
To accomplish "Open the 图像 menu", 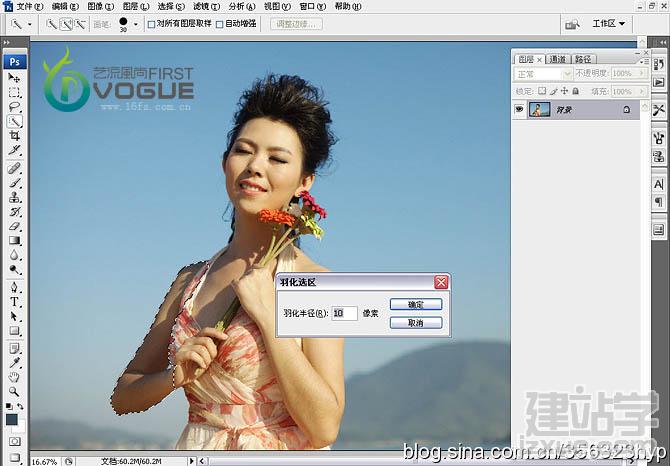I will coord(100,6).
